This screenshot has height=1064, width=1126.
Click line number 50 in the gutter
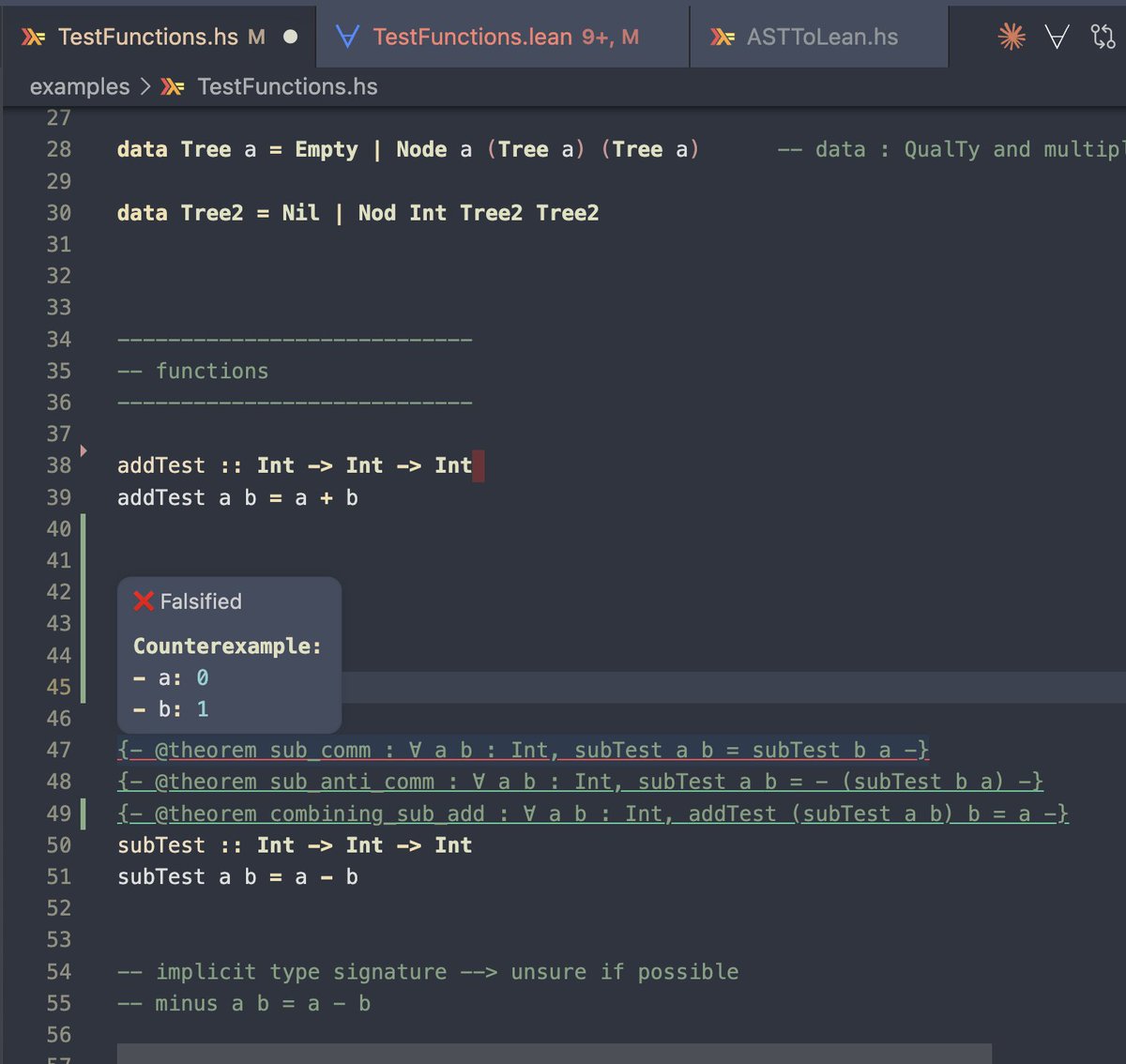[58, 845]
